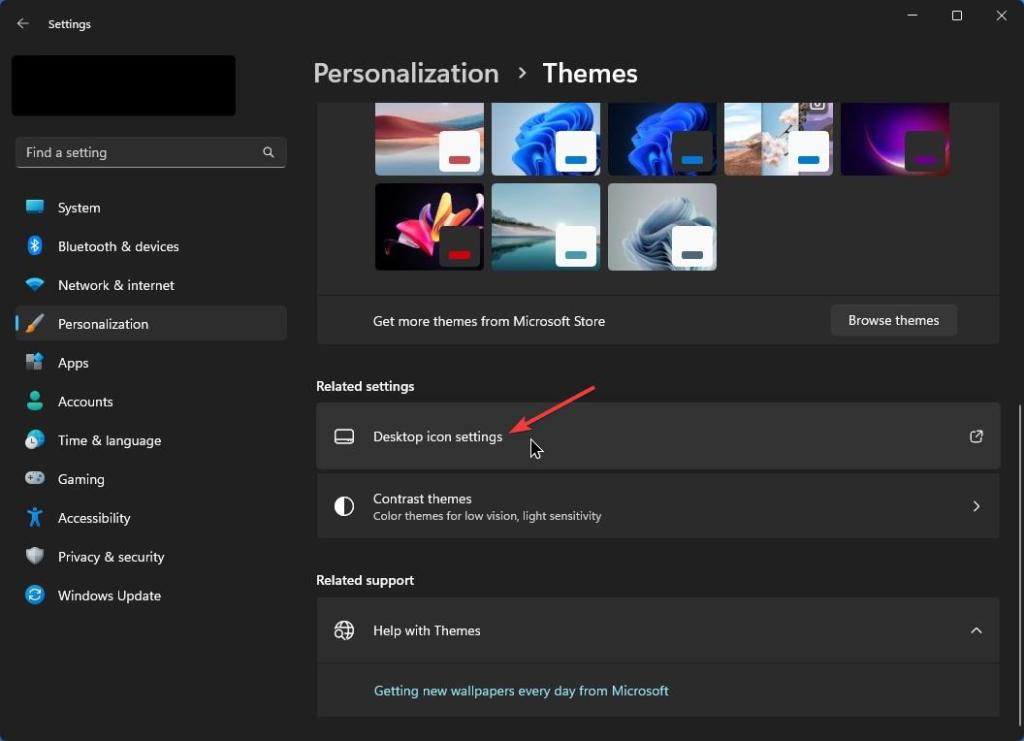The height and width of the screenshot is (741, 1024).
Task: Click the Windows Update sync icon
Action: (x=35, y=595)
